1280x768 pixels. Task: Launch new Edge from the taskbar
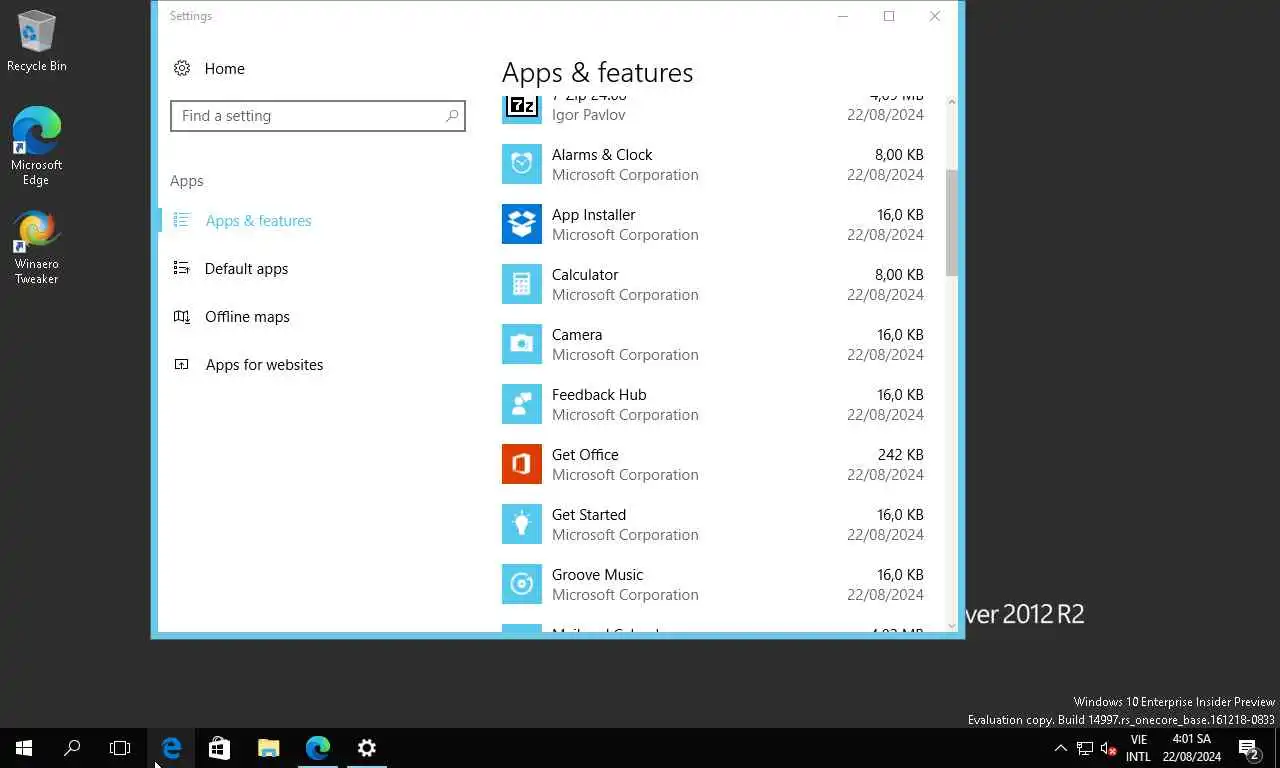318,748
